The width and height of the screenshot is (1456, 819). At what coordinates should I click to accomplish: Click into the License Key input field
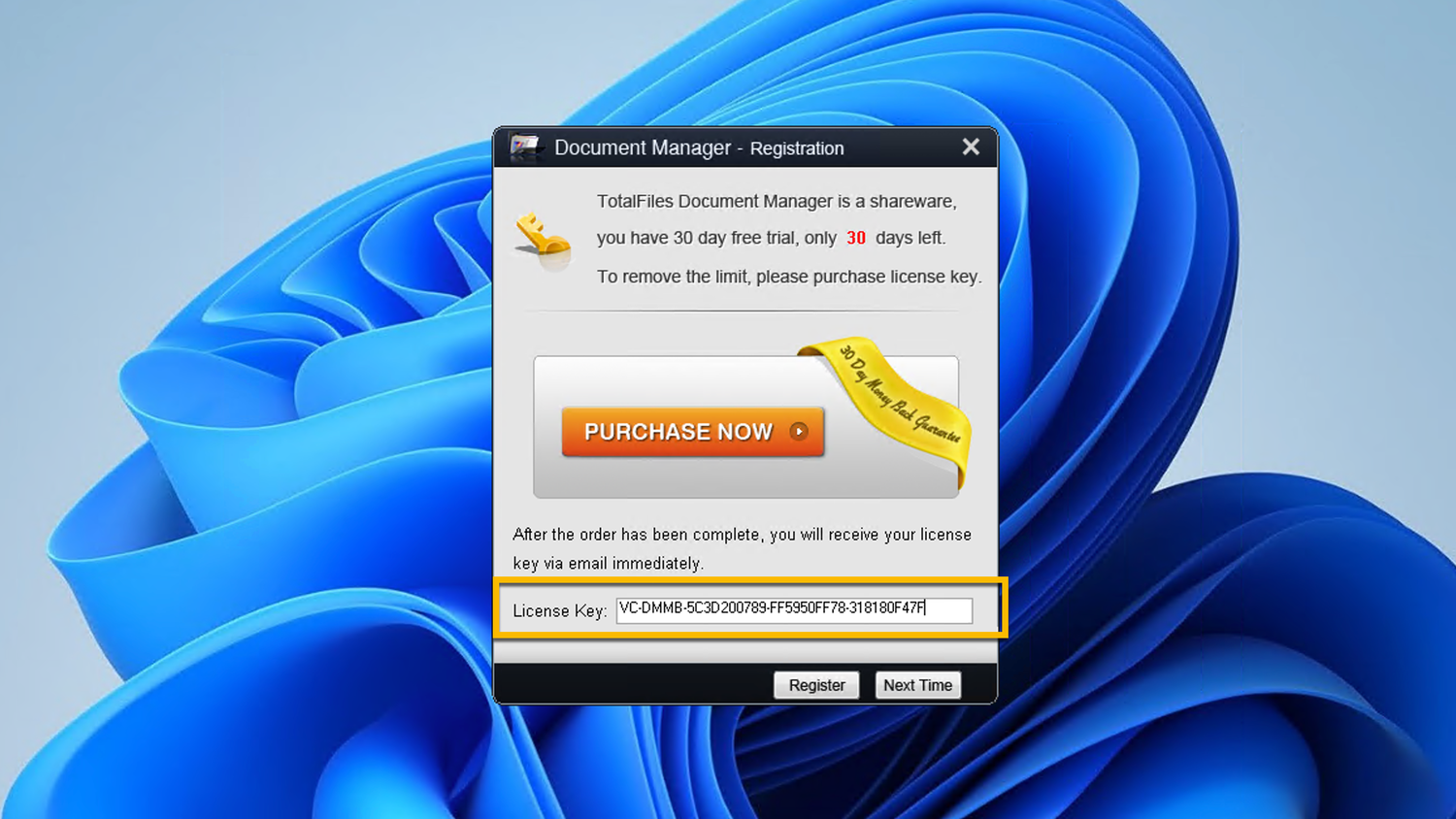pyautogui.click(x=794, y=609)
